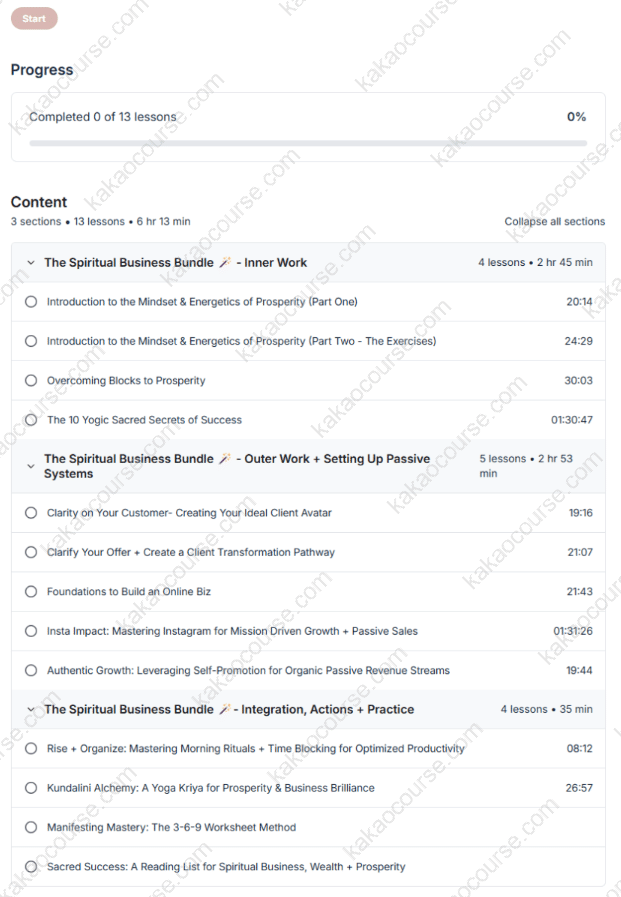Click Collapse all sections link
621x897 pixels.
point(554,221)
